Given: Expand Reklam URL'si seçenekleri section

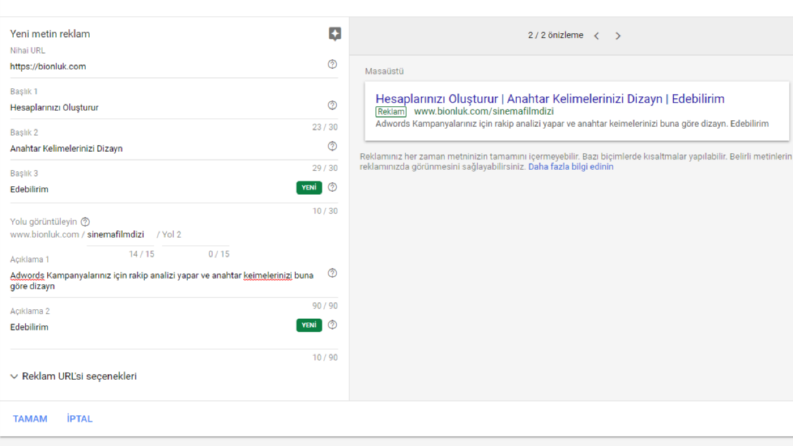Looking at the screenshot, I should [x=74, y=376].
